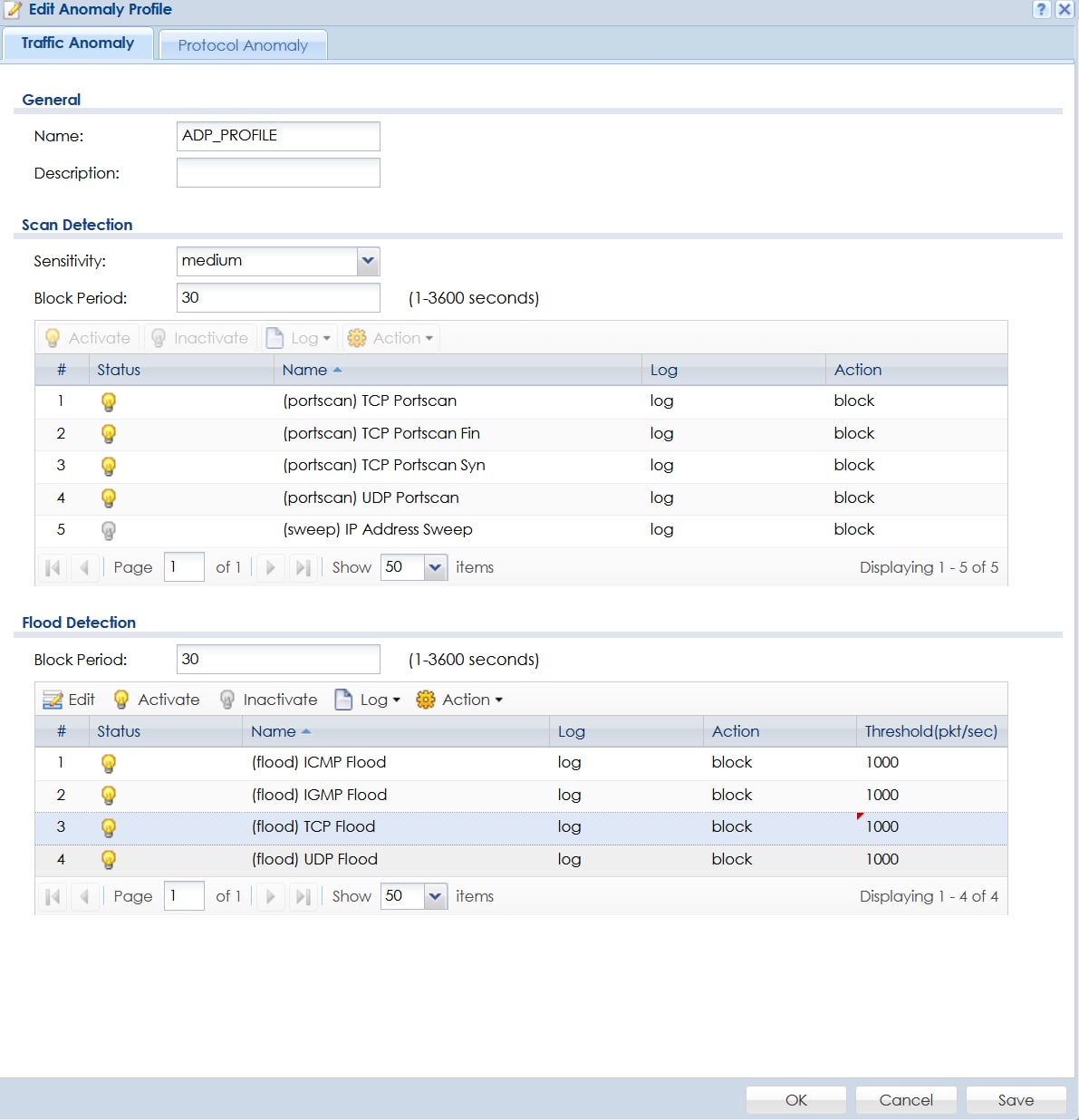The image size is (1079, 1120).
Task: Go to next page in Flood Detection pager
Action: tap(270, 896)
